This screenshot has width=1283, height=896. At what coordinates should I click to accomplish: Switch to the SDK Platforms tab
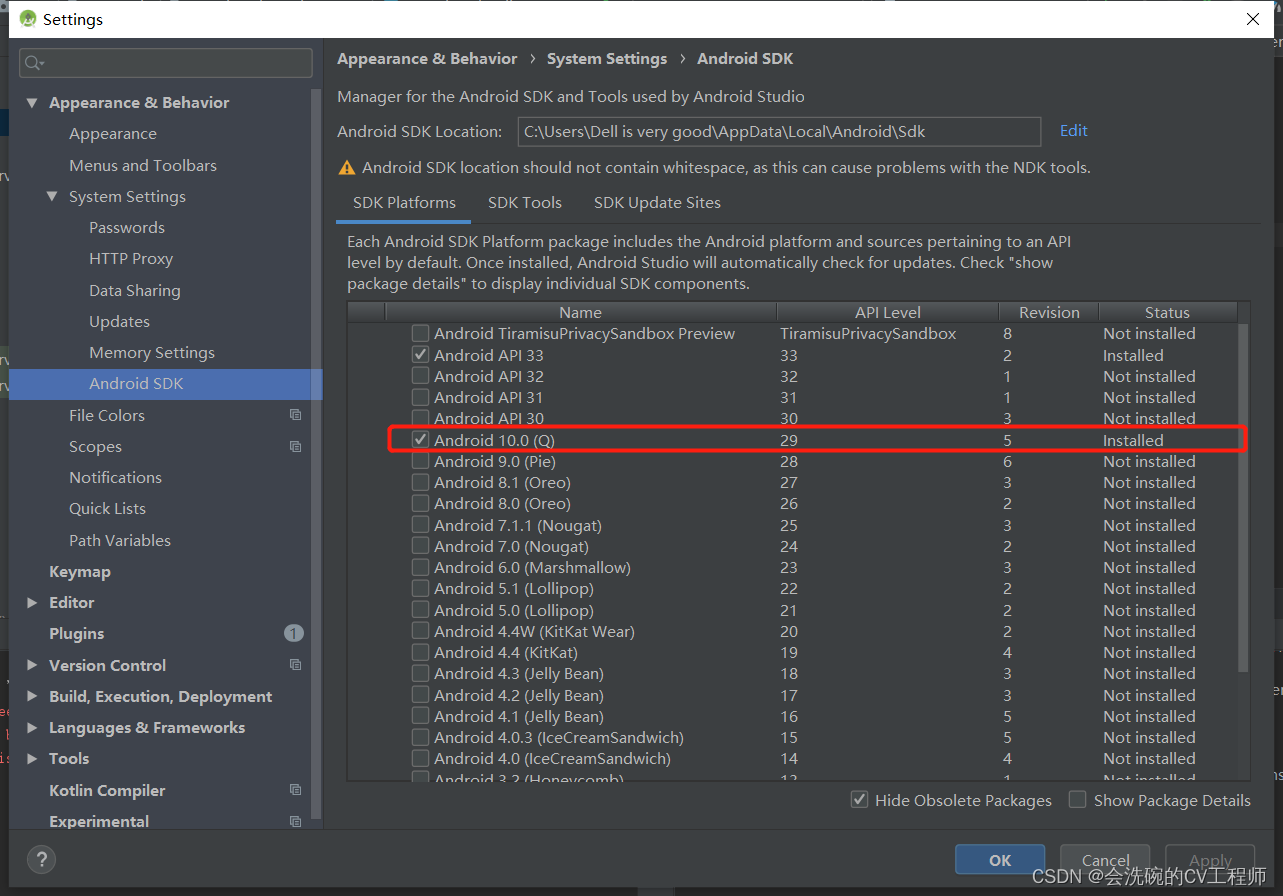point(404,203)
